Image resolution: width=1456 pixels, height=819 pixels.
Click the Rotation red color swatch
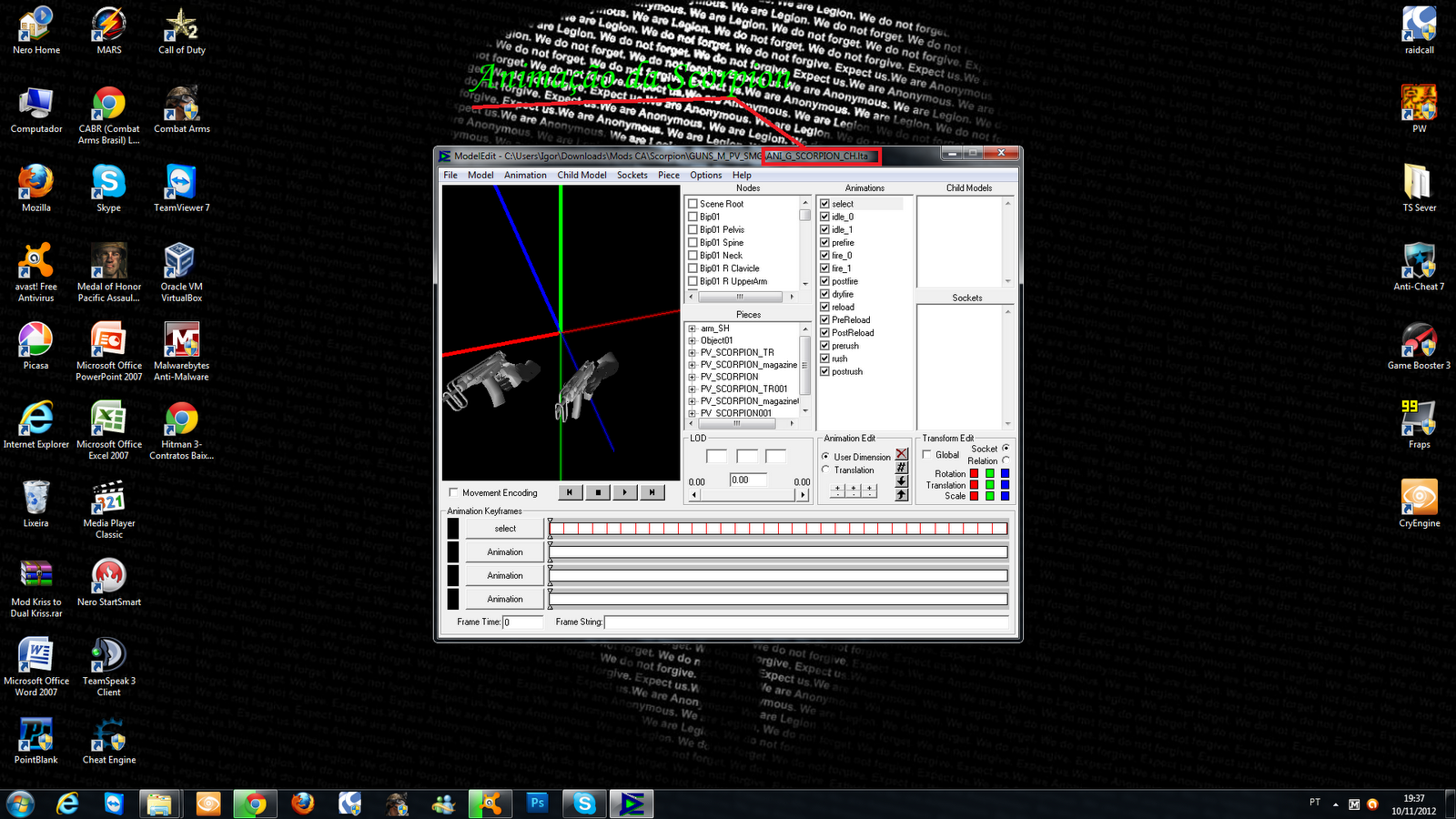[x=975, y=473]
